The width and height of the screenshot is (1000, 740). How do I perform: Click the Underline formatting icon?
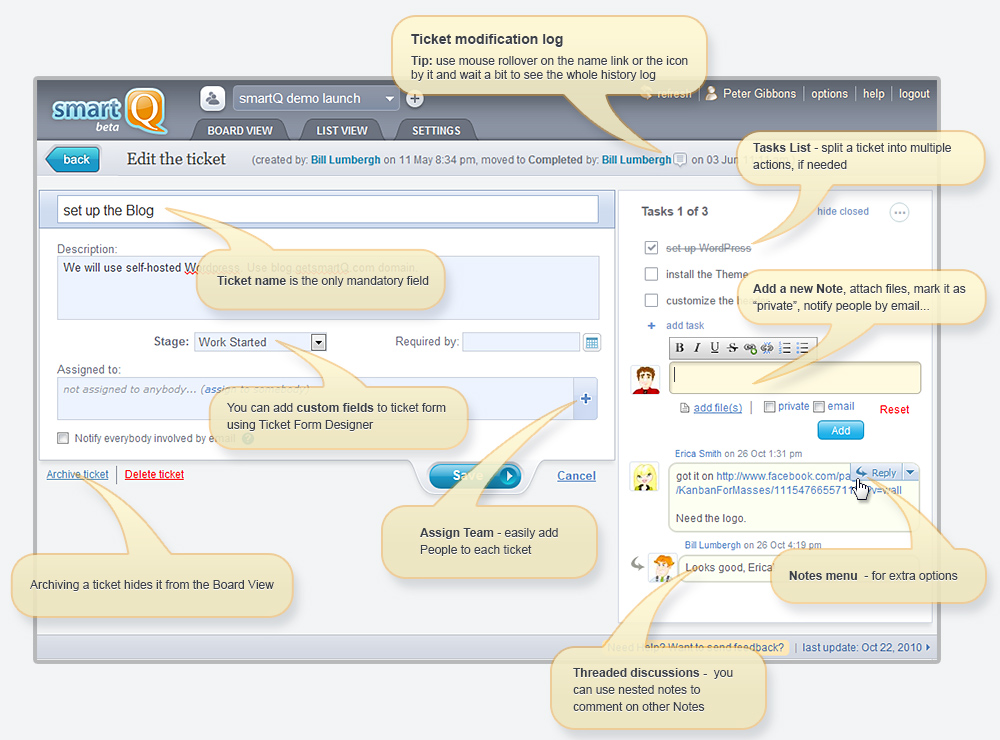point(714,348)
